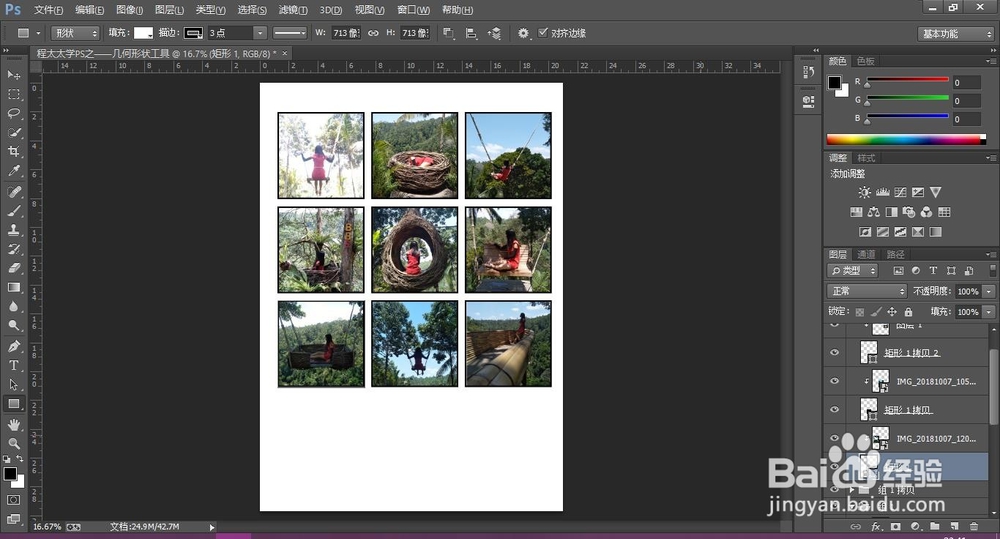Toggle lock transparent pixels
Viewport: 1000px width, 539px height.
[860, 312]
